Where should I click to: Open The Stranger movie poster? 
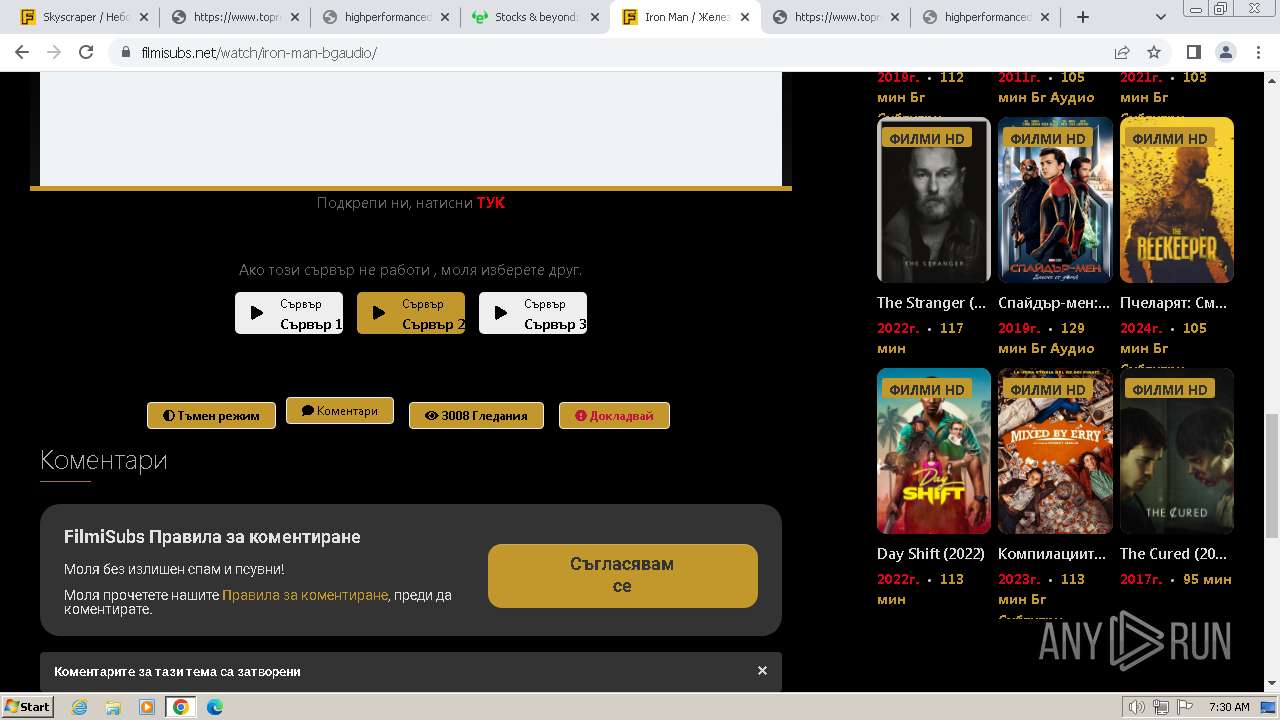click(934, 200)
